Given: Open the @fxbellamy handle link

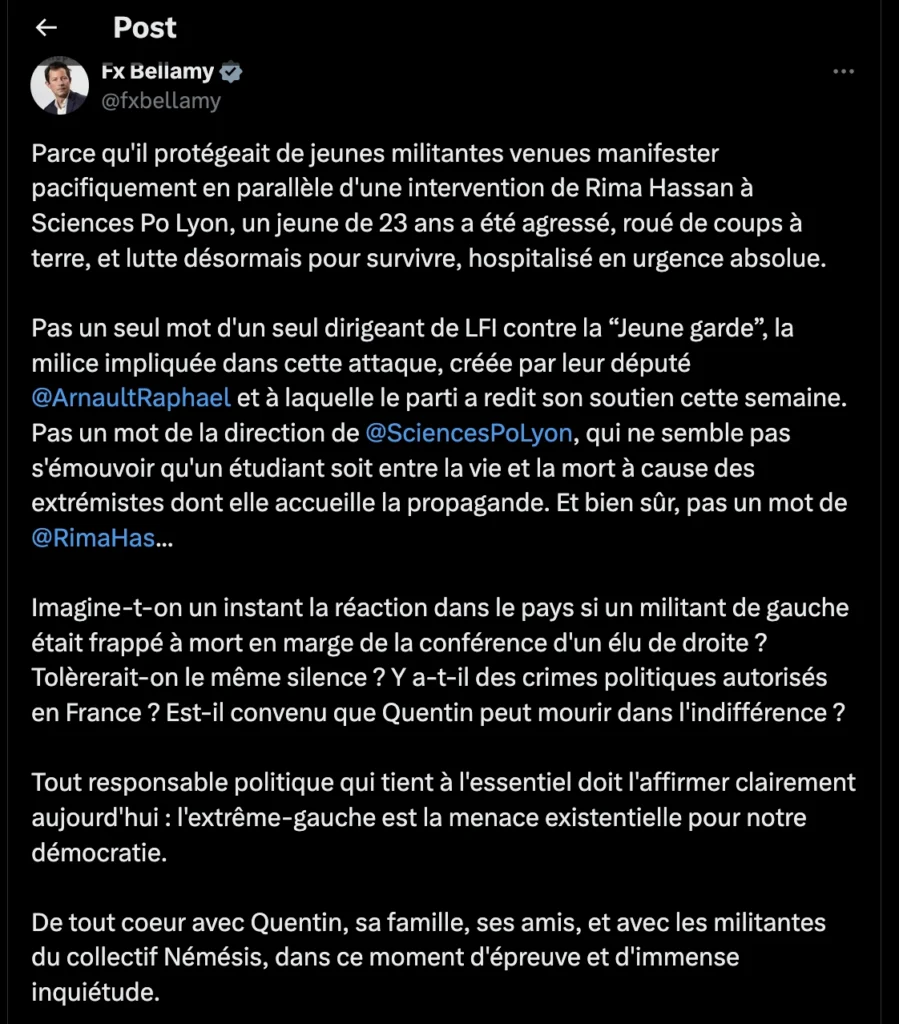Looking at the screenshot, I should 160,101.
